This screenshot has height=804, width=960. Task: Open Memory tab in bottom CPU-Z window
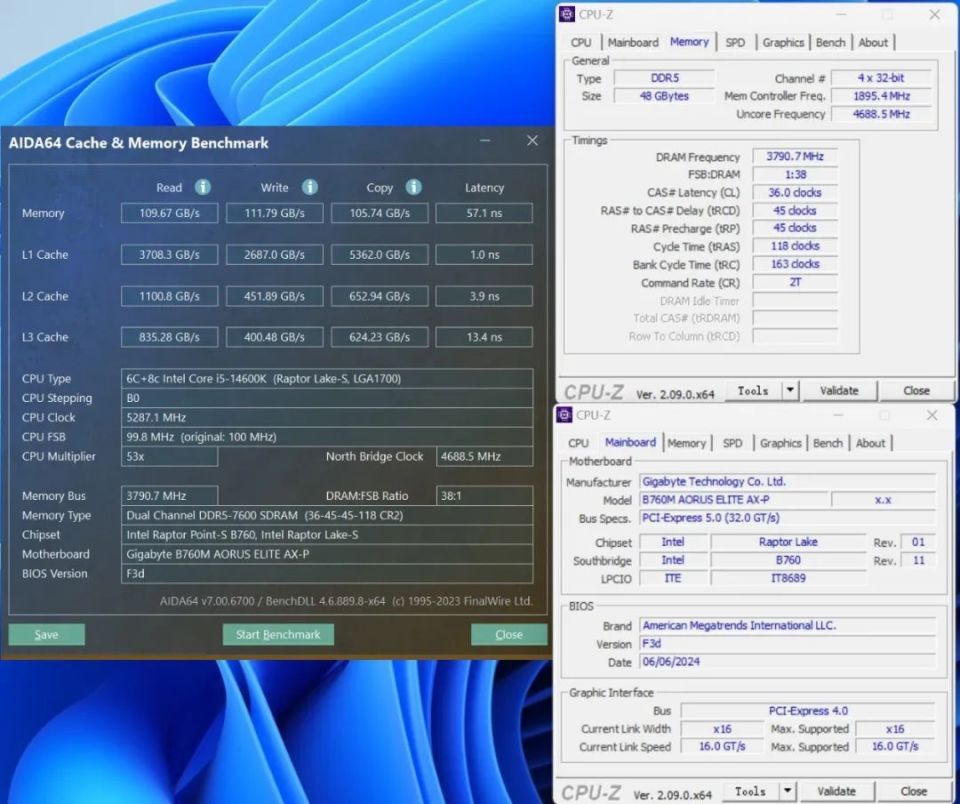pos(687,443)
